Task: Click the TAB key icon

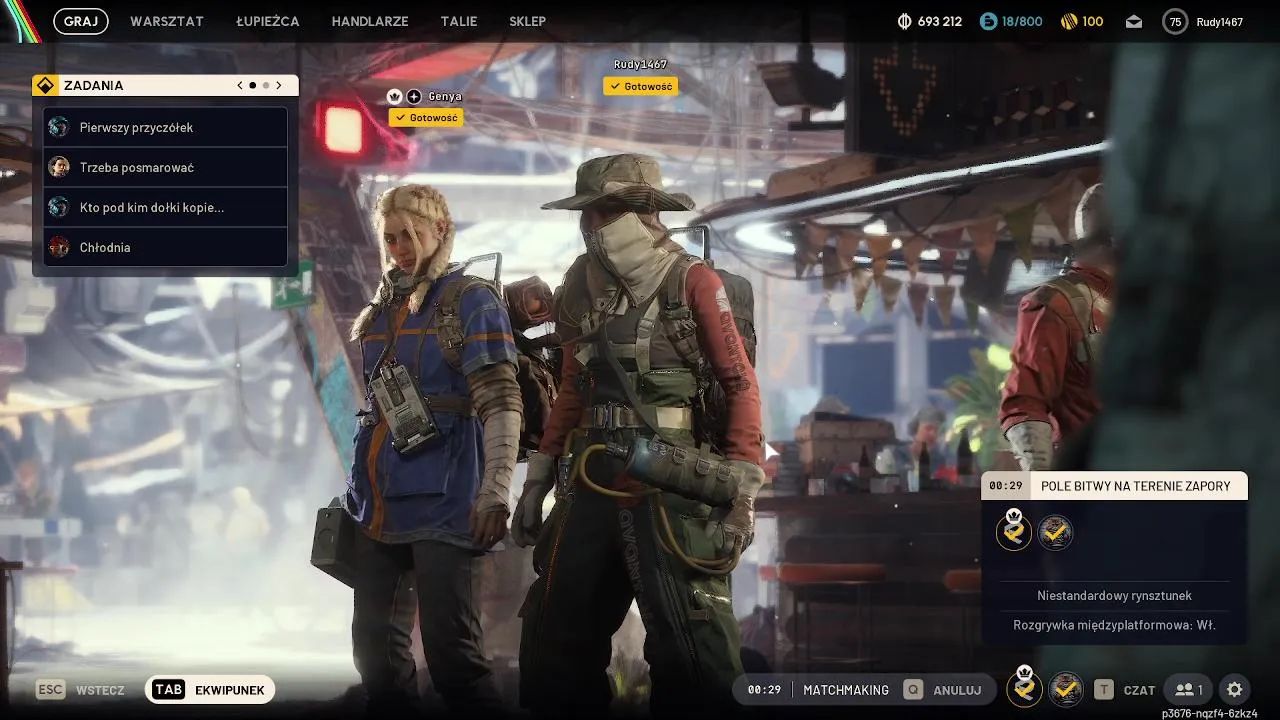Action: click(168, 690)
